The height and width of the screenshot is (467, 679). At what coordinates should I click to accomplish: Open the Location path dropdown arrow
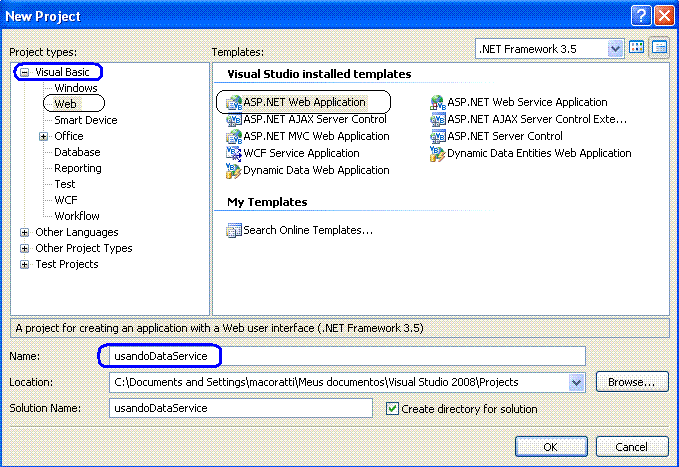[576, 383]
